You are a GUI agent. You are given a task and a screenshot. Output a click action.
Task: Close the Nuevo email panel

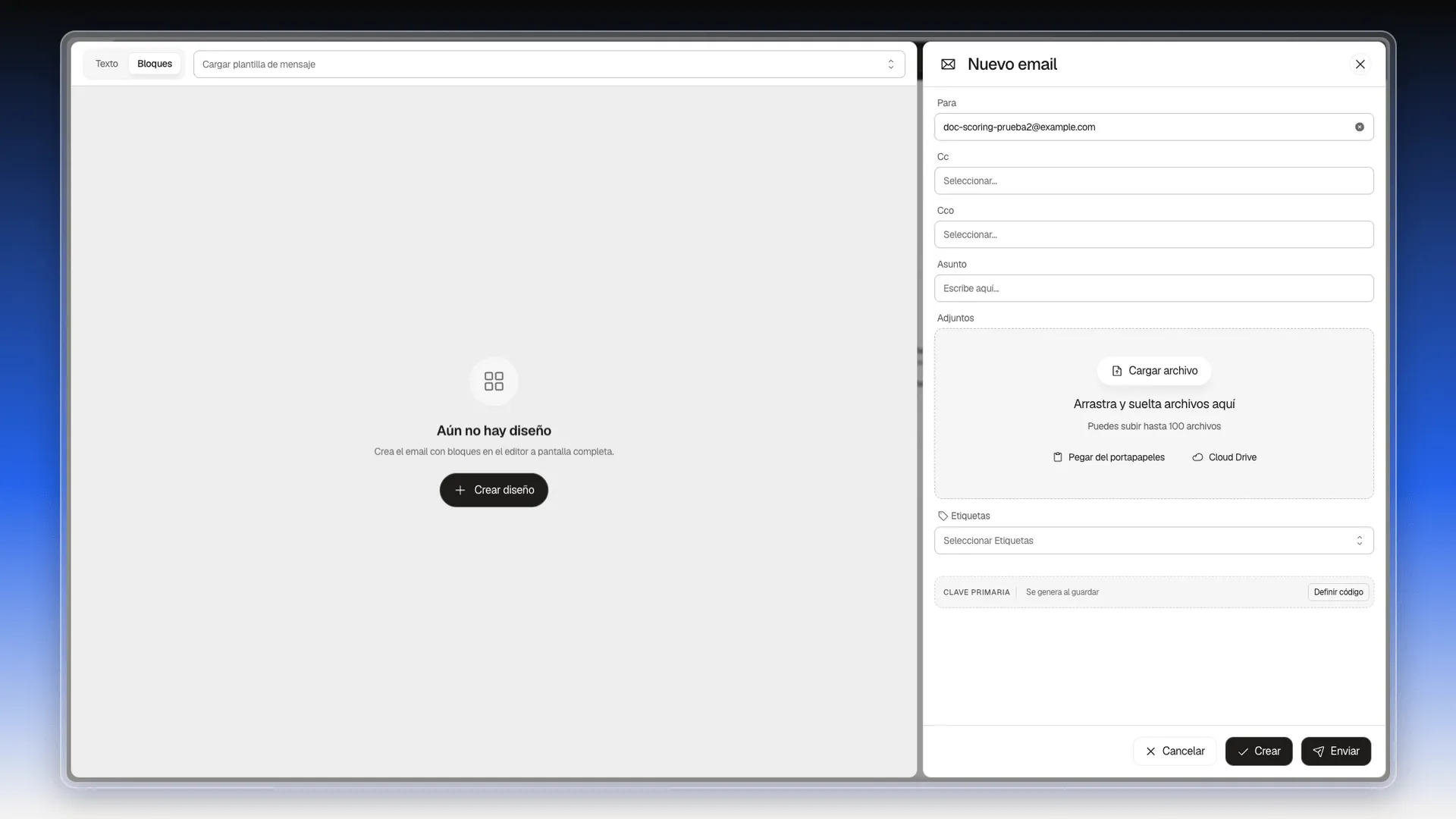coord(1360,64)
